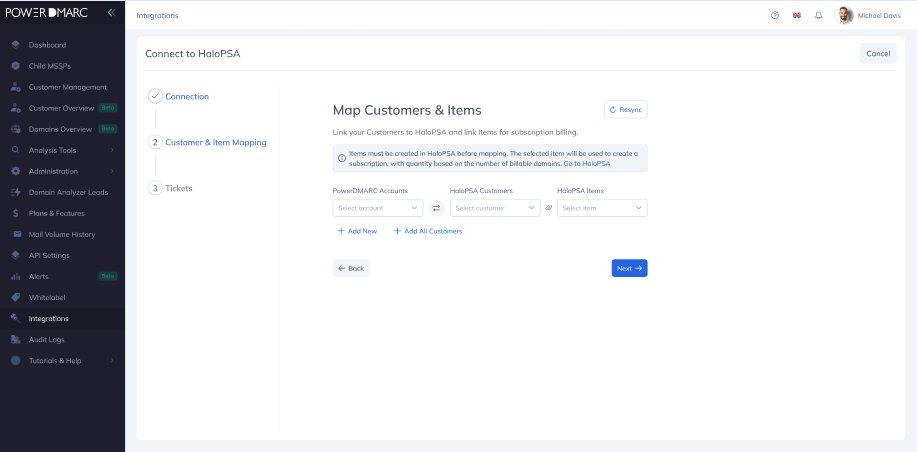Click the Domains Overview sidebar icon

coord(16,129)
